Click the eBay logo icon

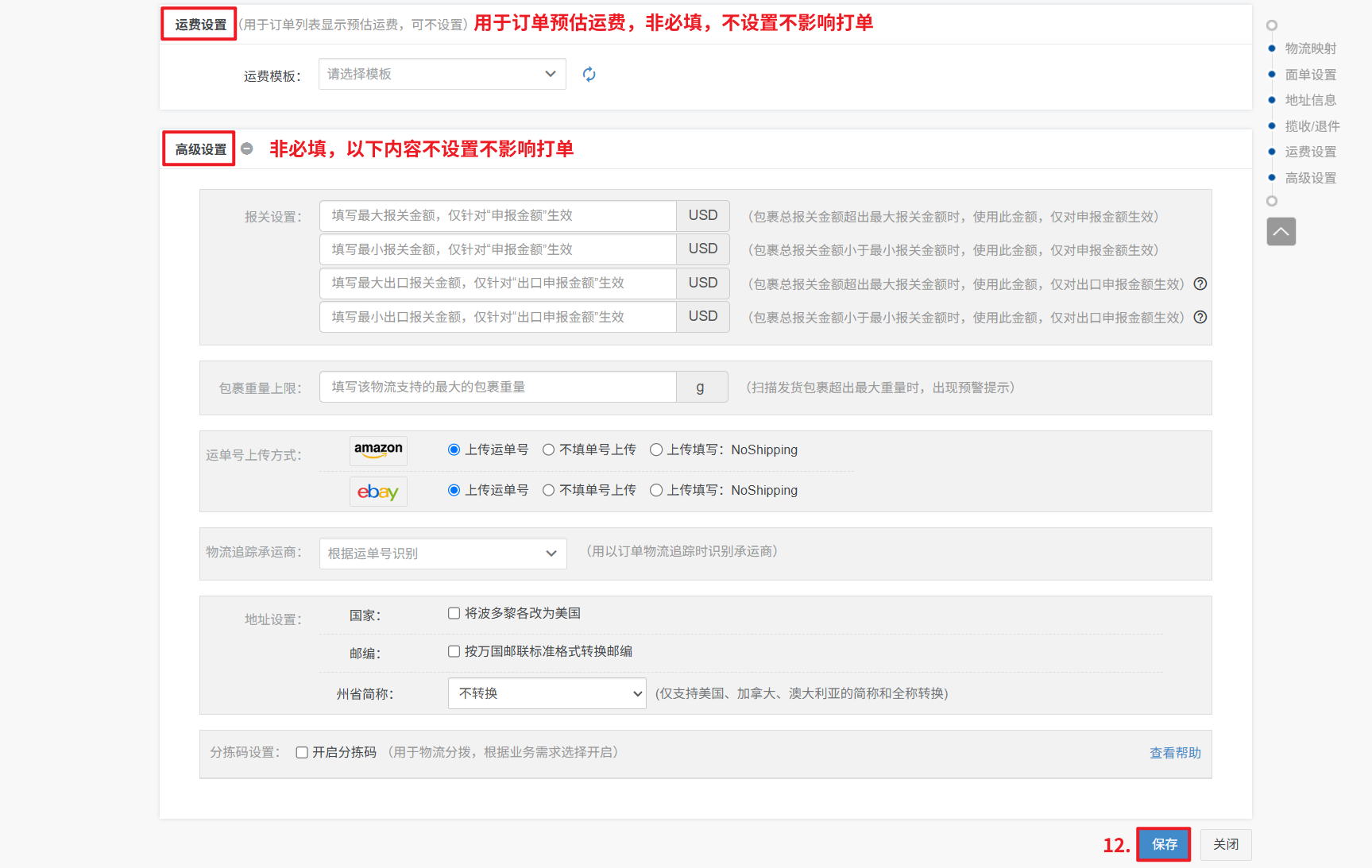378,492
